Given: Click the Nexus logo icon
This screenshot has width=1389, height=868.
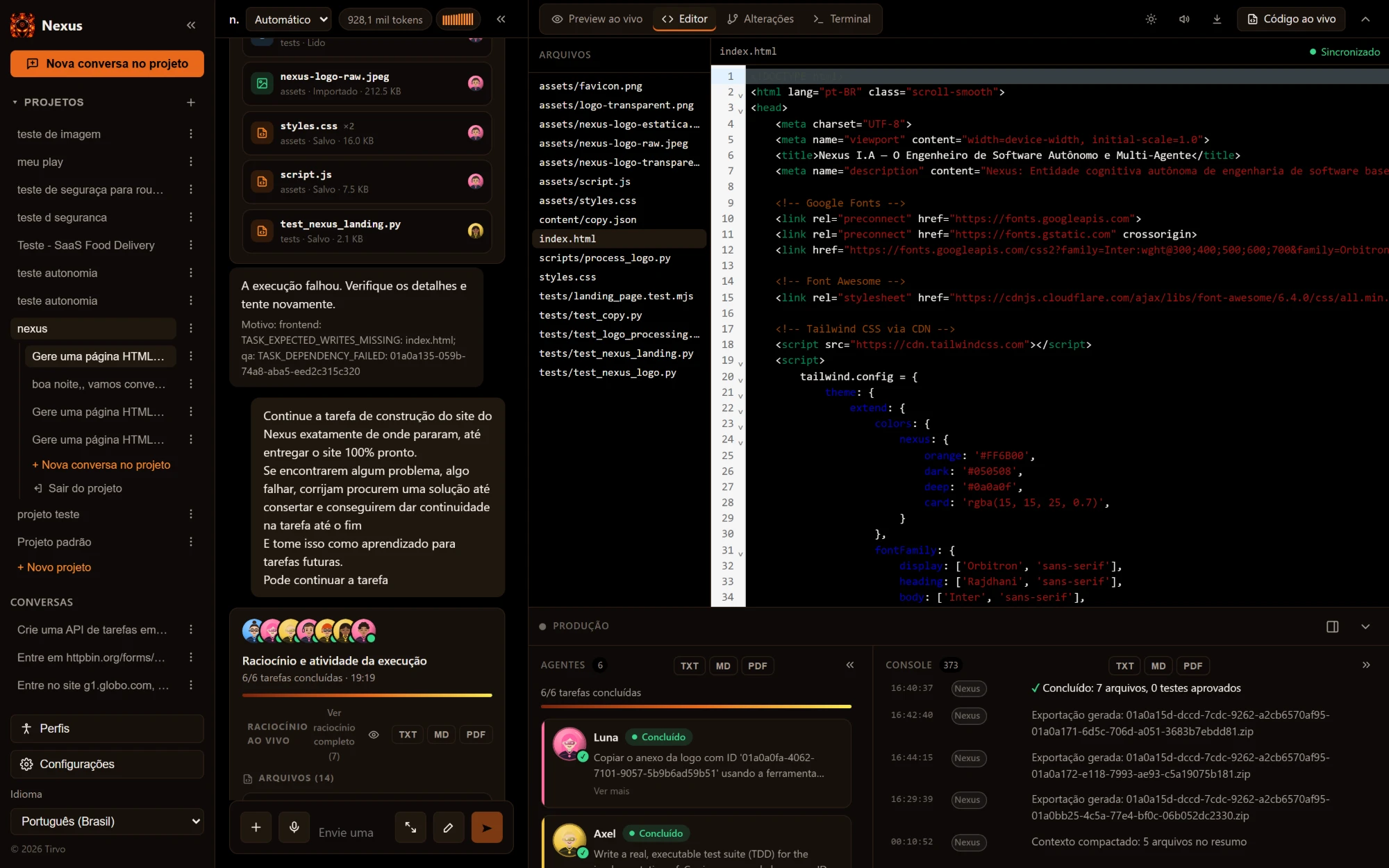Looking at the screenshot, I should [22, 25].
